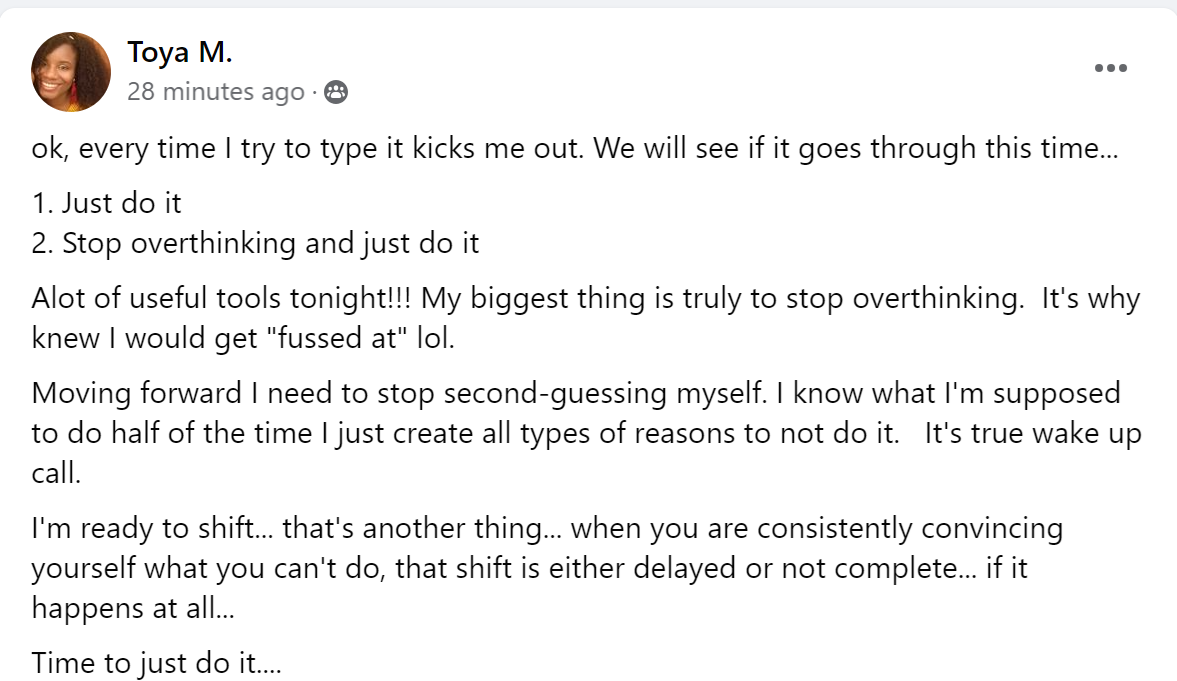Click the phrase "happens at all..."
This screenshot has width=1177, height=681.
pyautogui.click(x=133, y=607)
